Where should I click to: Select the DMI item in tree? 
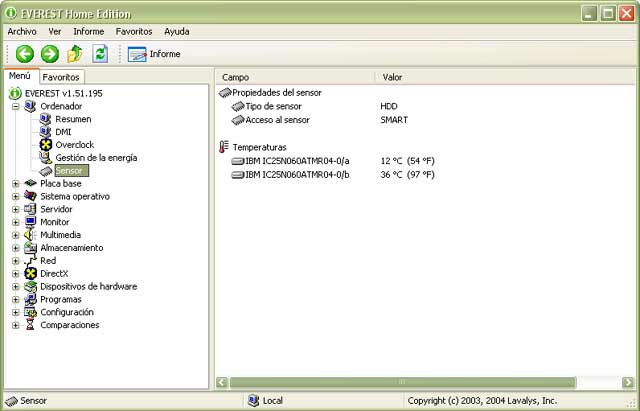tap(63, 132)
